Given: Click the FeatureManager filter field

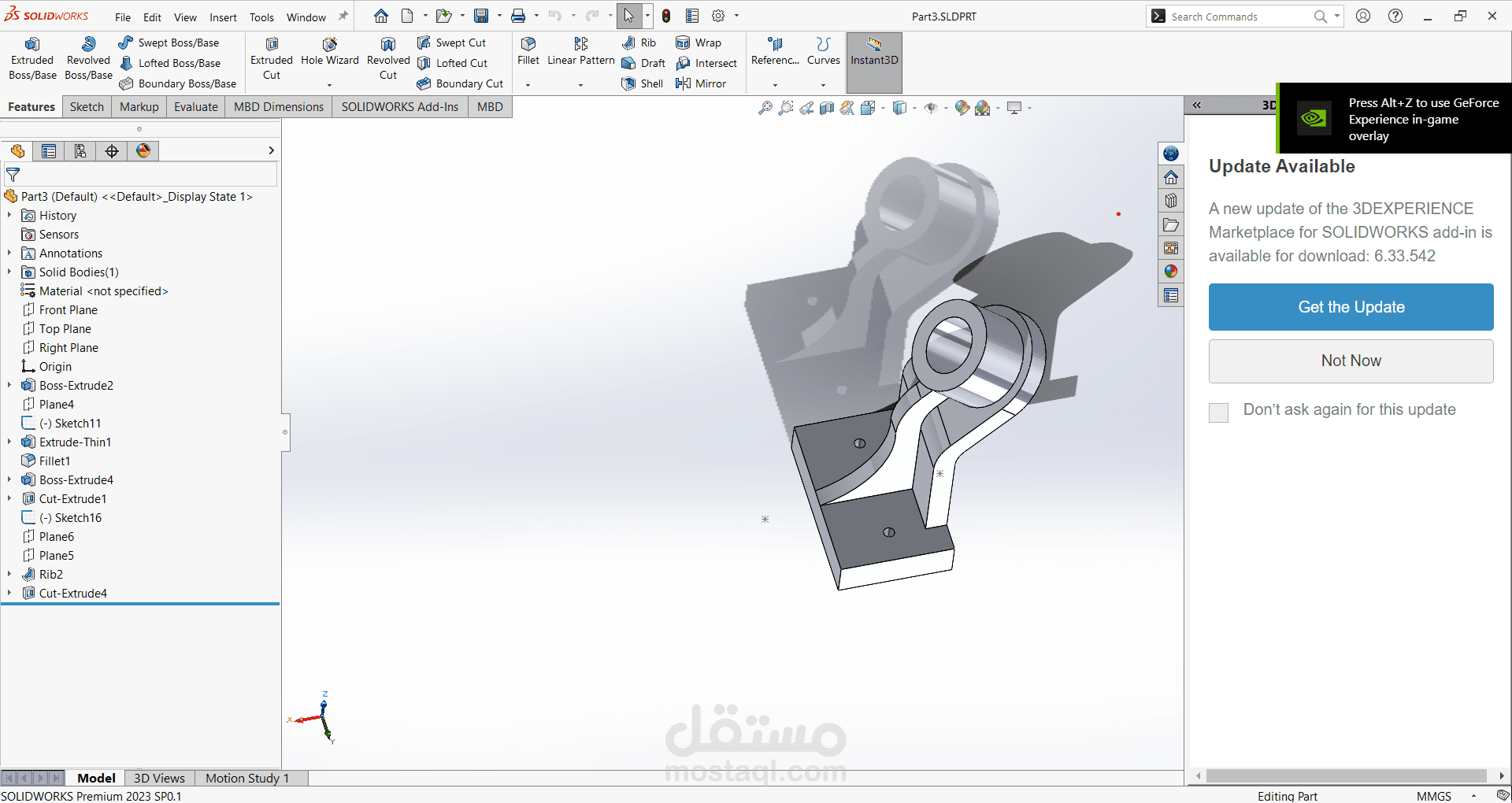Looking at the screenshot, I should [x=141, y=175].
